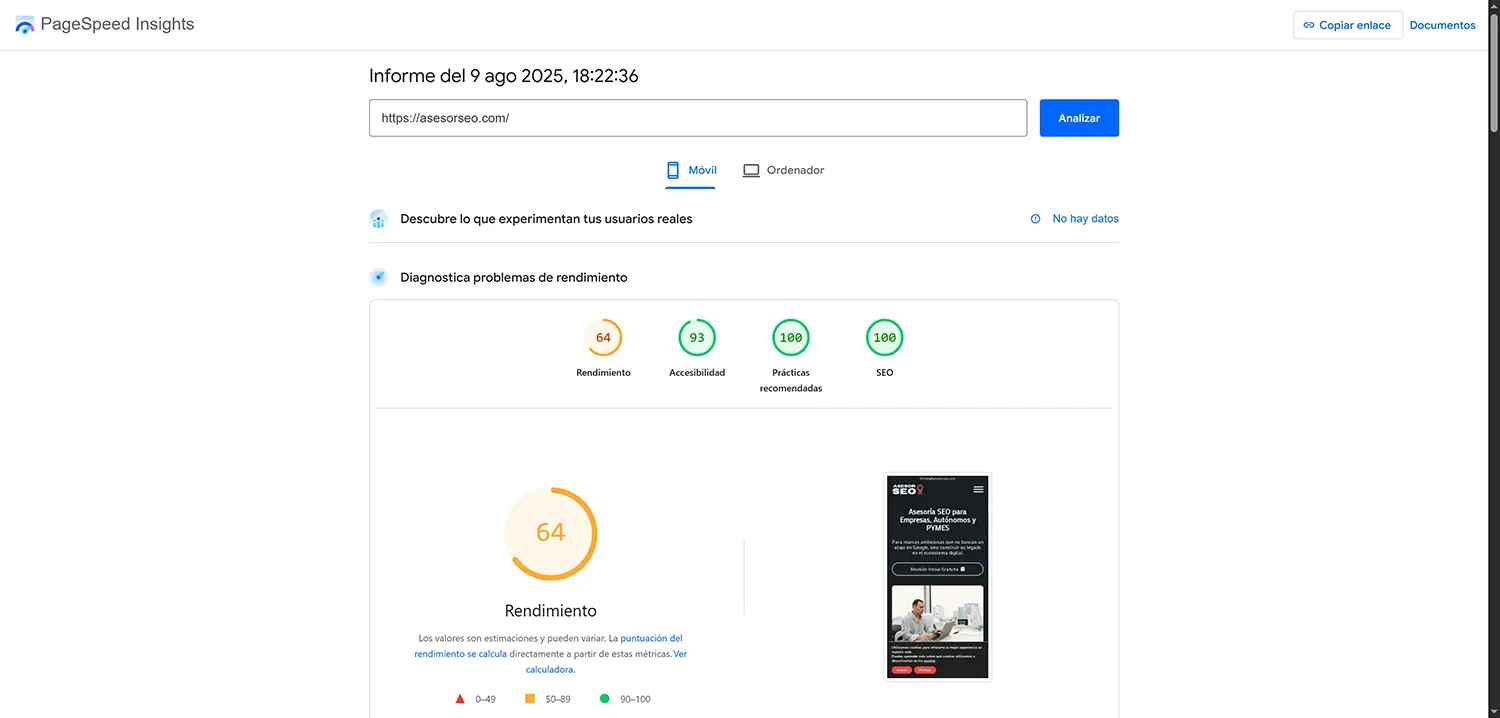Click the red triangle in the score legend
This screenshot has width=1500, height=718.
460,698
